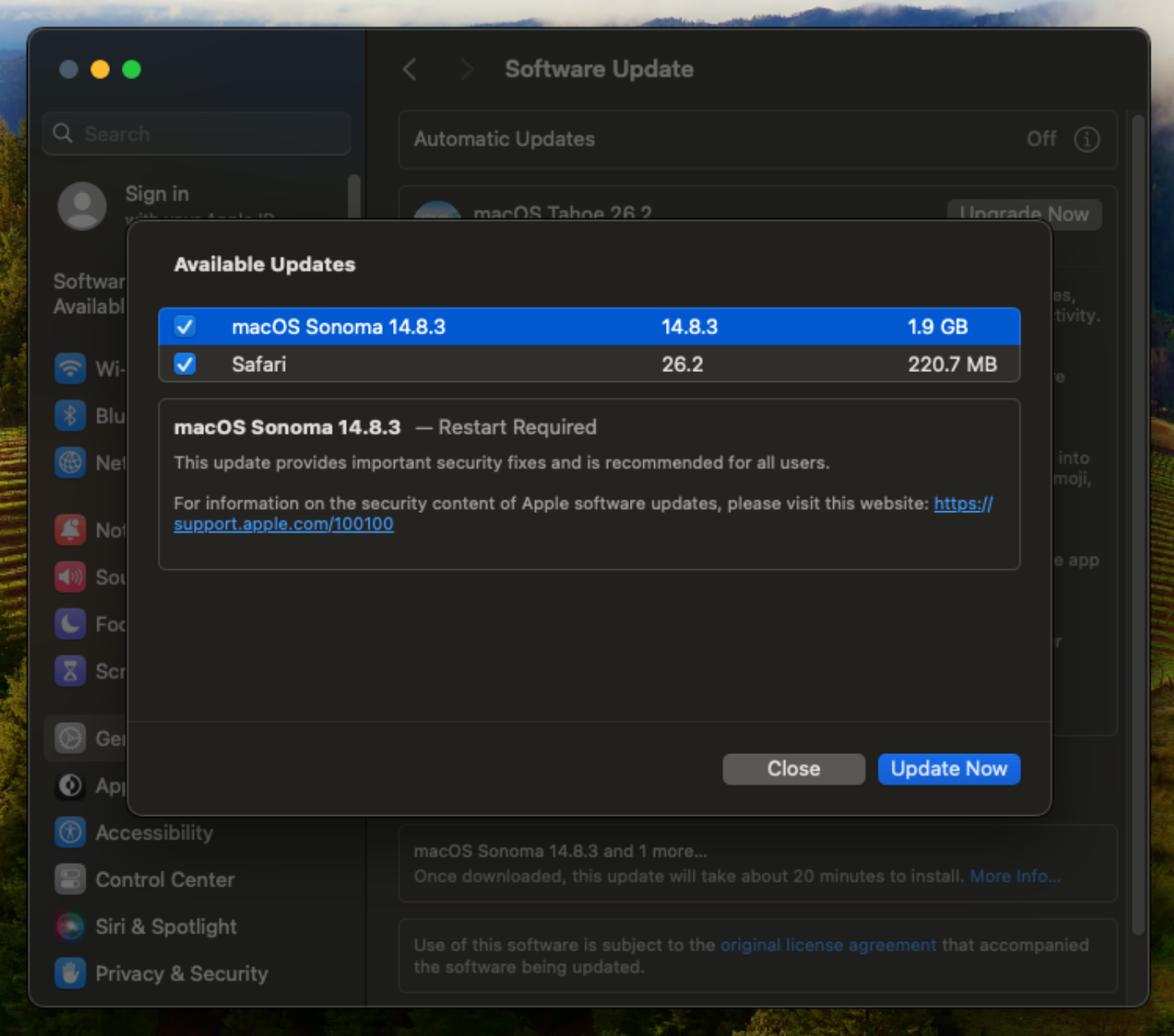
Task: Go back using the toolbar back chevron
Action: pos(410,69)
